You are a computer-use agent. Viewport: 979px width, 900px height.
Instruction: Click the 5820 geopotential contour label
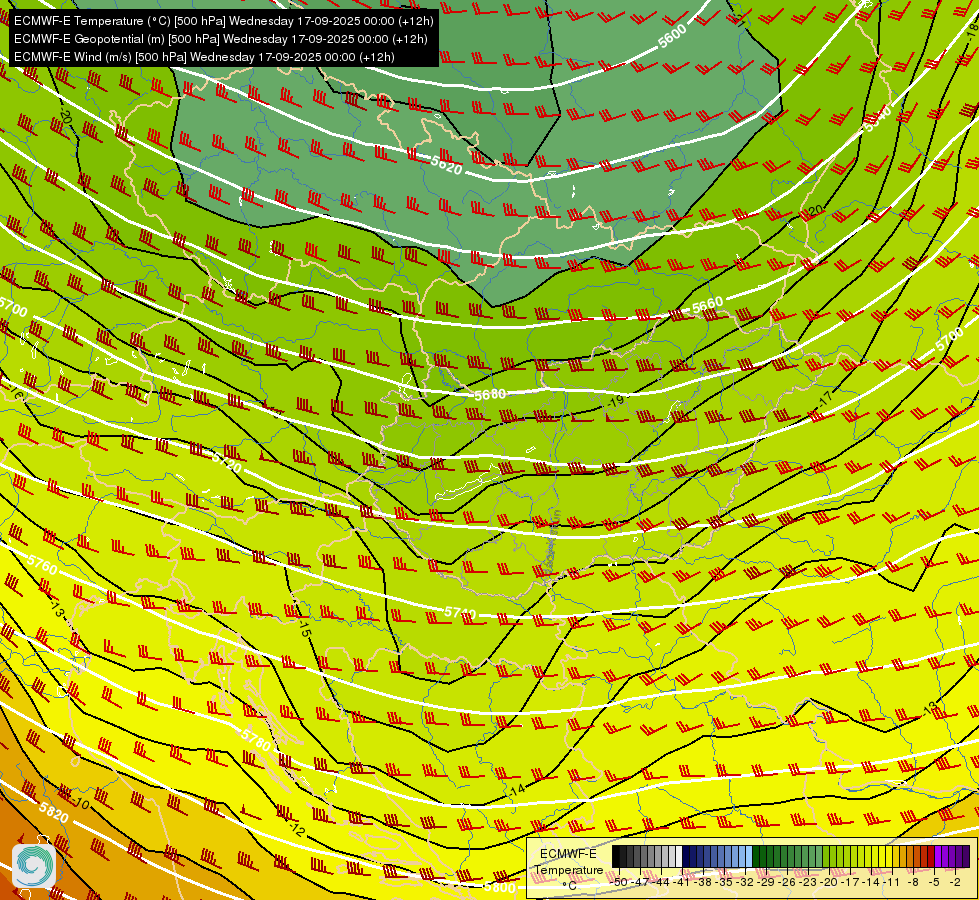coord(54,812)
